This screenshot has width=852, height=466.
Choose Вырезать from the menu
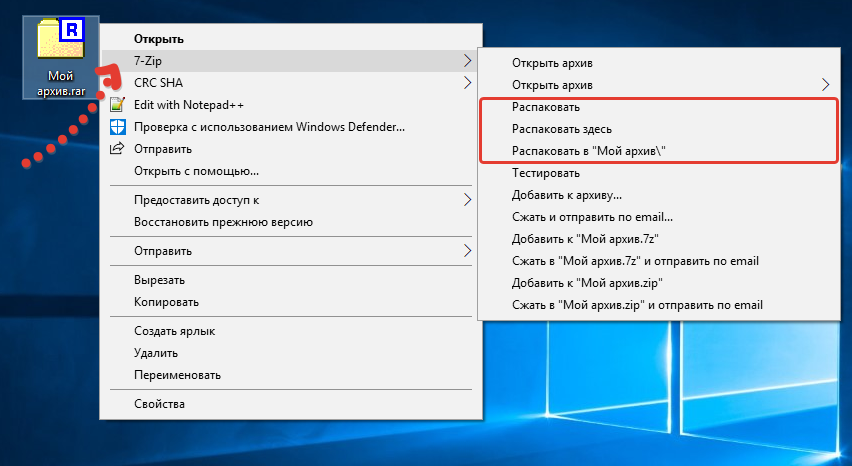(291, 280)
